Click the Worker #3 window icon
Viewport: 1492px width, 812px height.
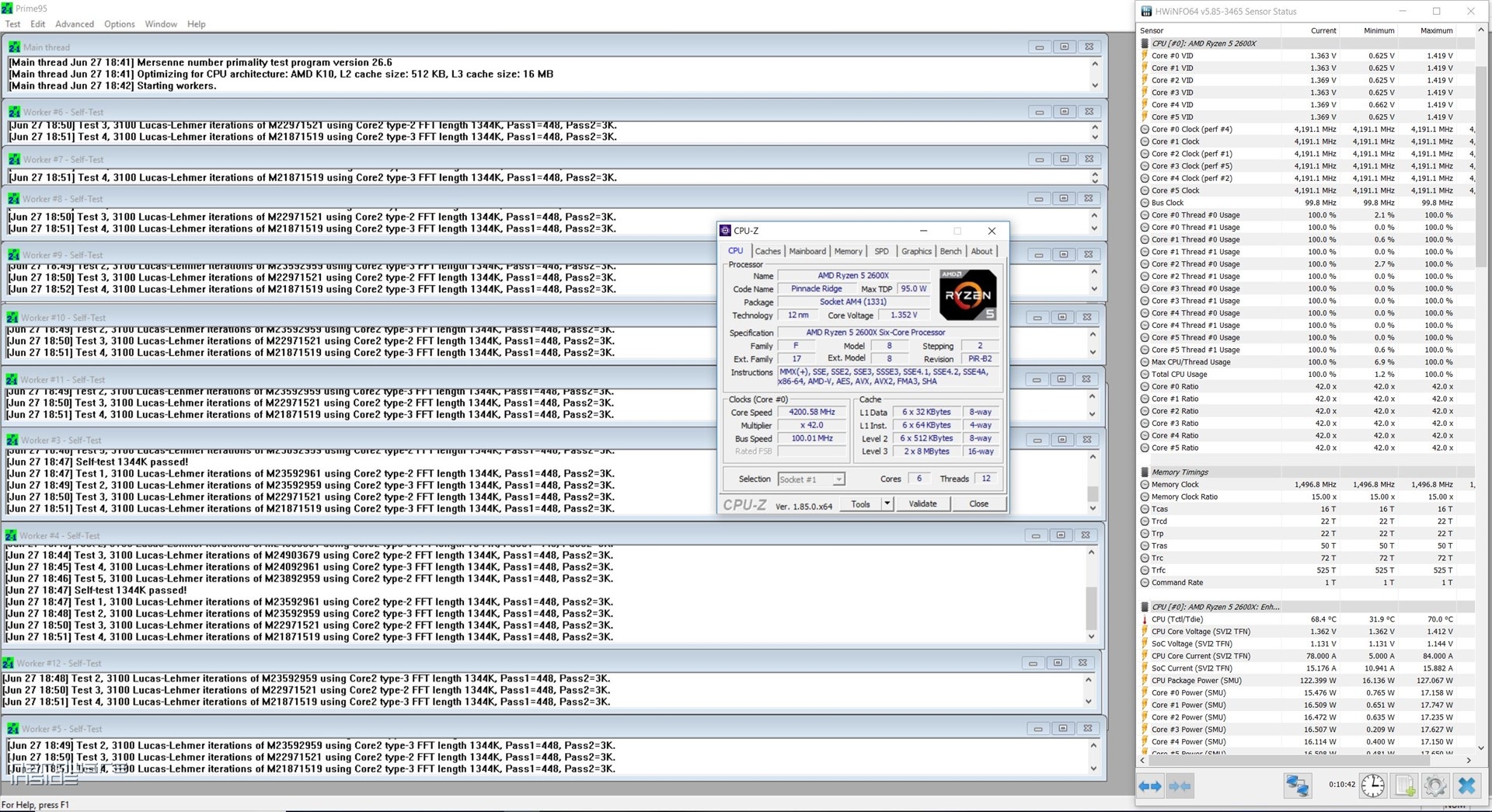click(12, 440)
